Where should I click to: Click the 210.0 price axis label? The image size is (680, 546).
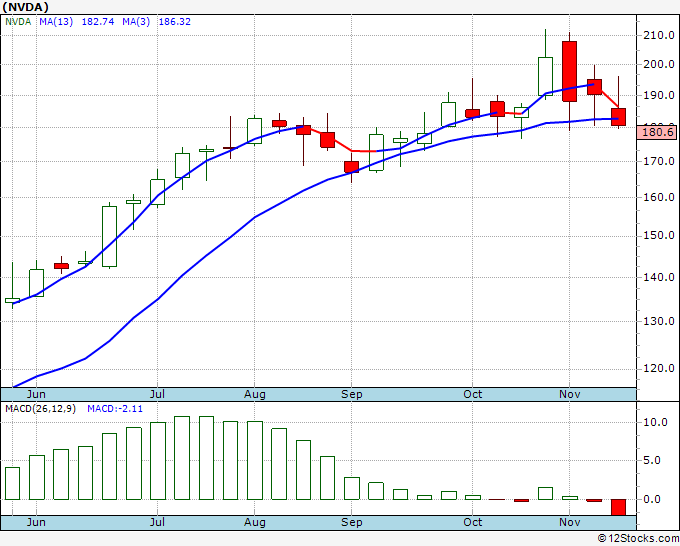pyautogui.click(x=658, y=35)
